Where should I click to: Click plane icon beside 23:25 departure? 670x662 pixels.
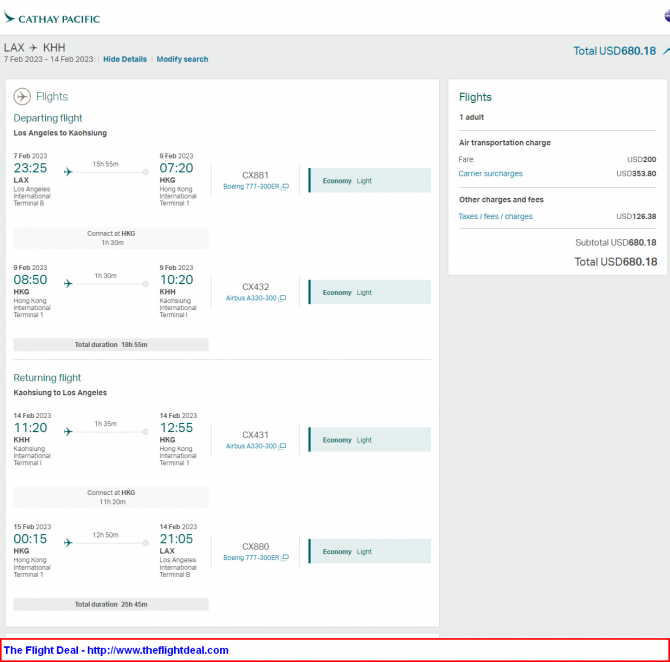pyautogui.click(x=68, y=172)
